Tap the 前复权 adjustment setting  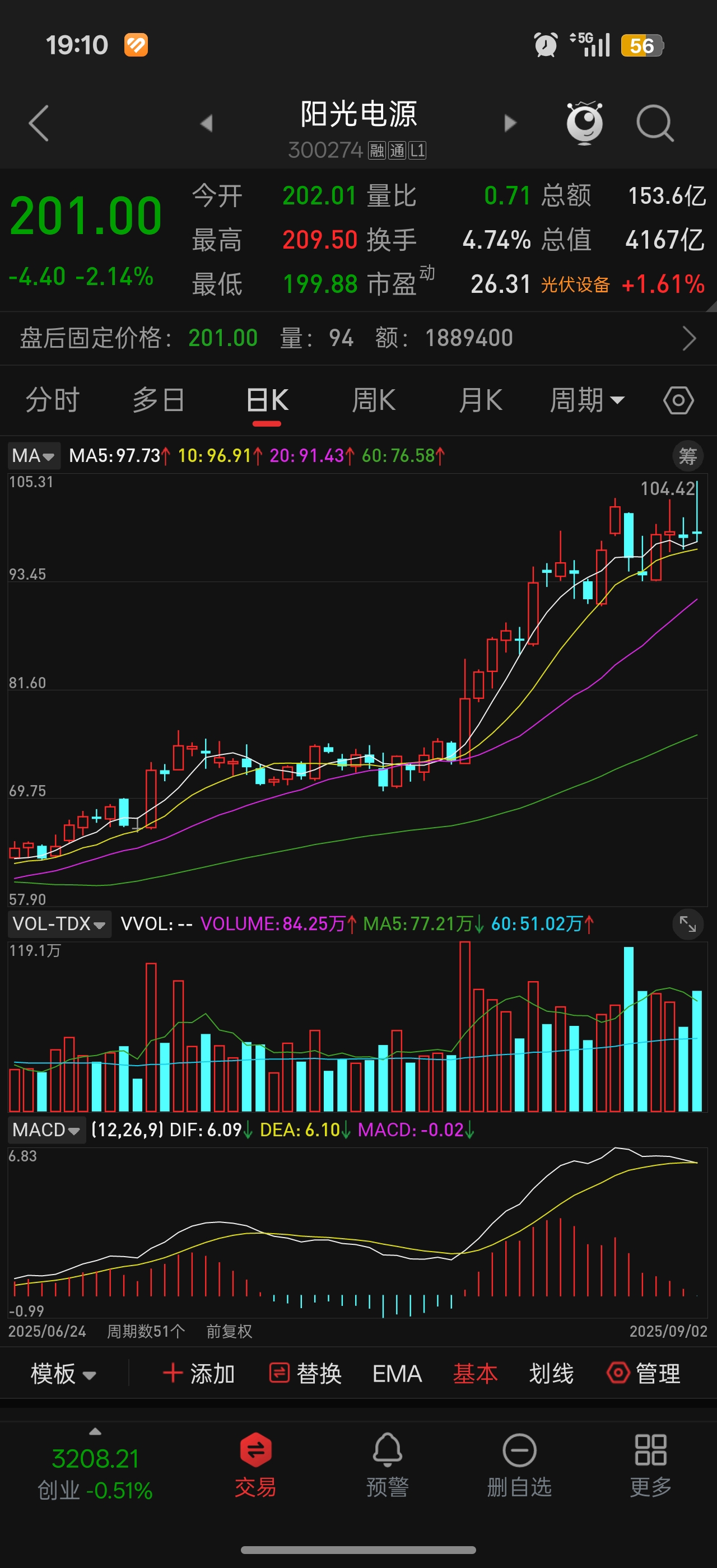pyautogui.click(x=229, y=1331)
